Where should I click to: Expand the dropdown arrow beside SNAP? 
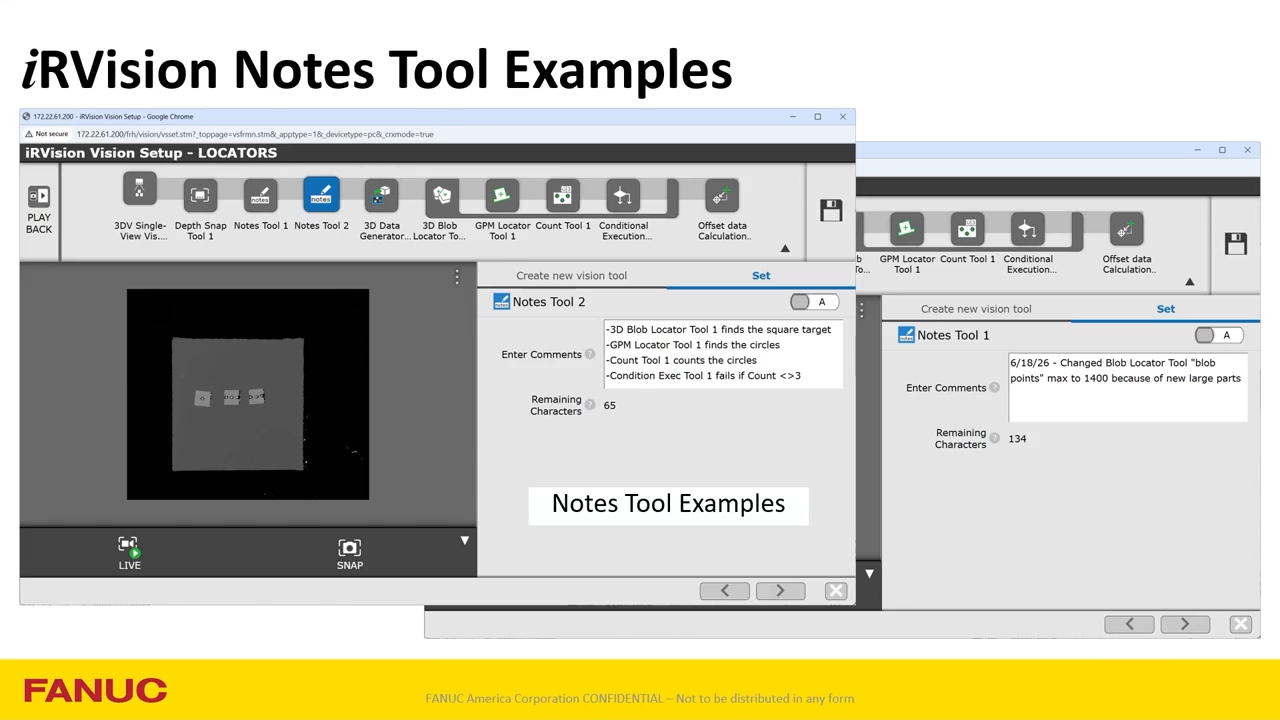click(x=464, y=540)
